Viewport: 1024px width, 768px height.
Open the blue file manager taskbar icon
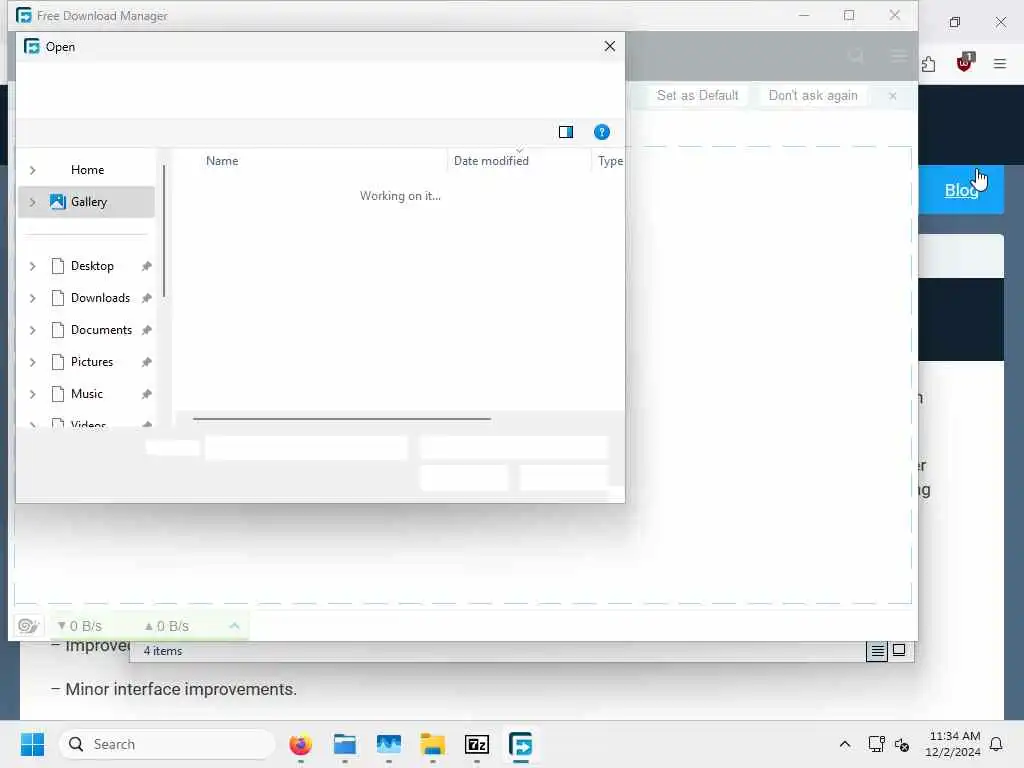344,744
